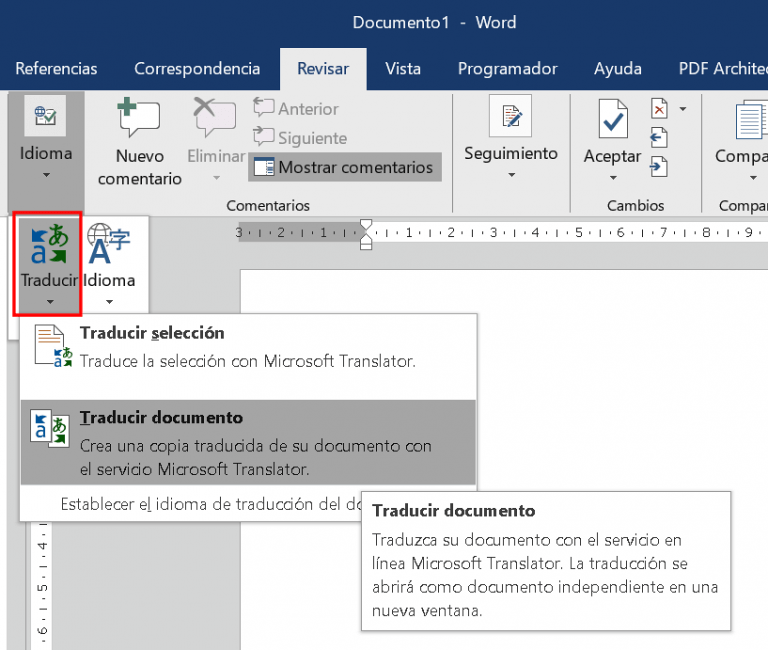
Task: Open the Ayuda tab
Action: [x=618, y=69]
